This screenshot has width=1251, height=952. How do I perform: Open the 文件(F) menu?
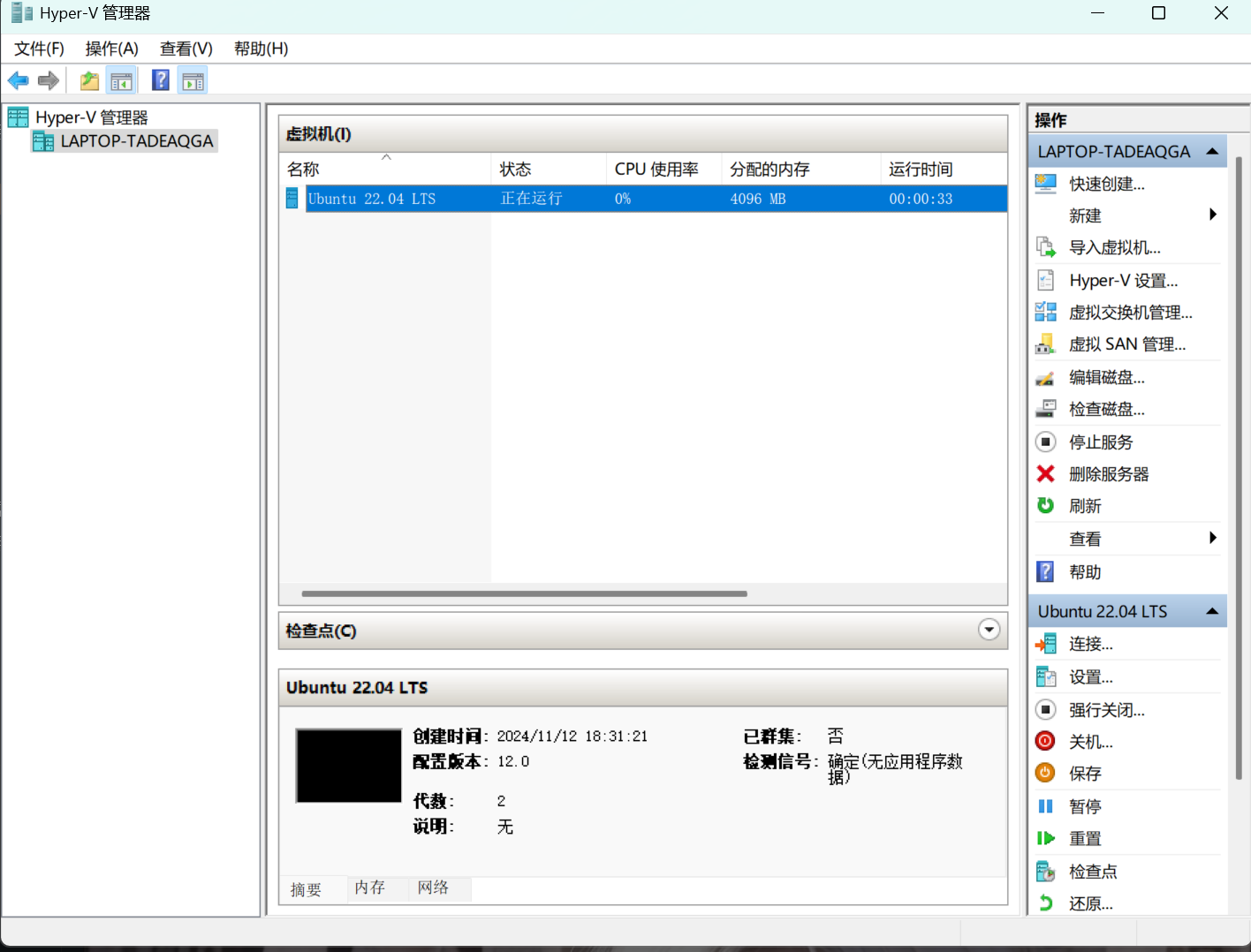40,49
